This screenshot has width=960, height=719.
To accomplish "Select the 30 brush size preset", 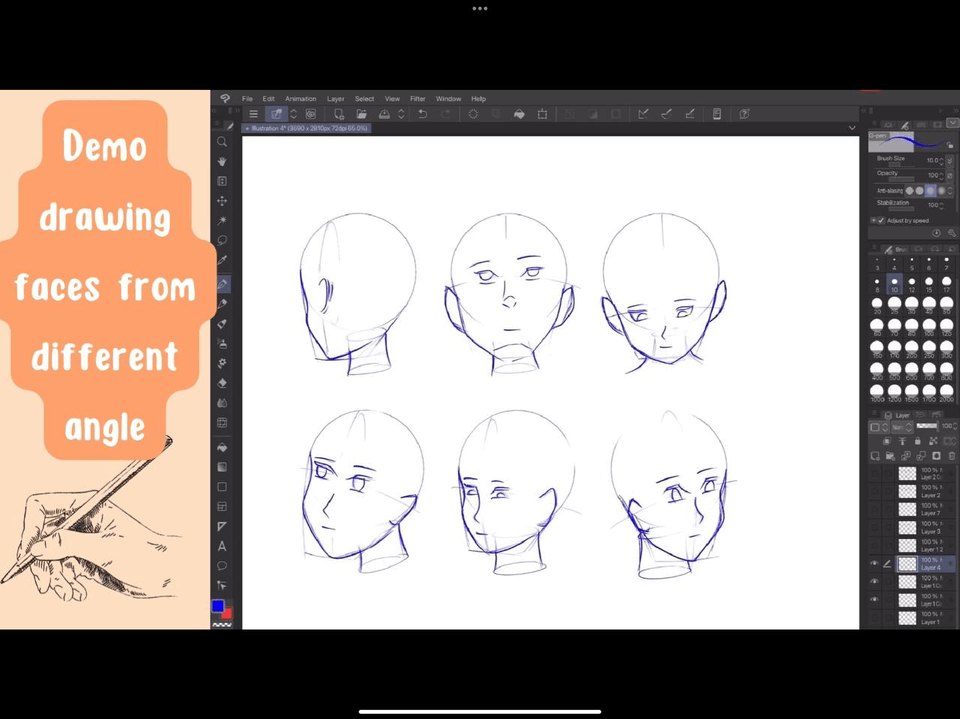I will pos(911,303).
